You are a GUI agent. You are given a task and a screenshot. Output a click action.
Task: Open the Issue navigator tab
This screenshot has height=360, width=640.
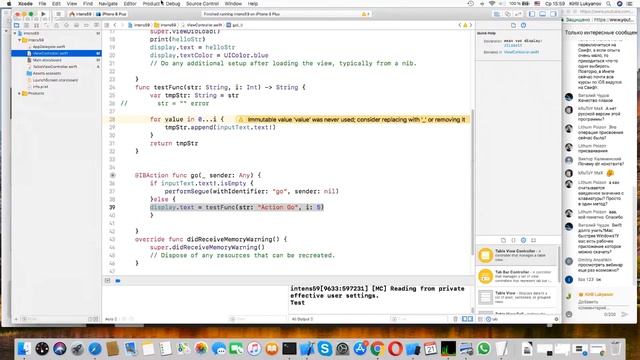(x=56, y=25)
